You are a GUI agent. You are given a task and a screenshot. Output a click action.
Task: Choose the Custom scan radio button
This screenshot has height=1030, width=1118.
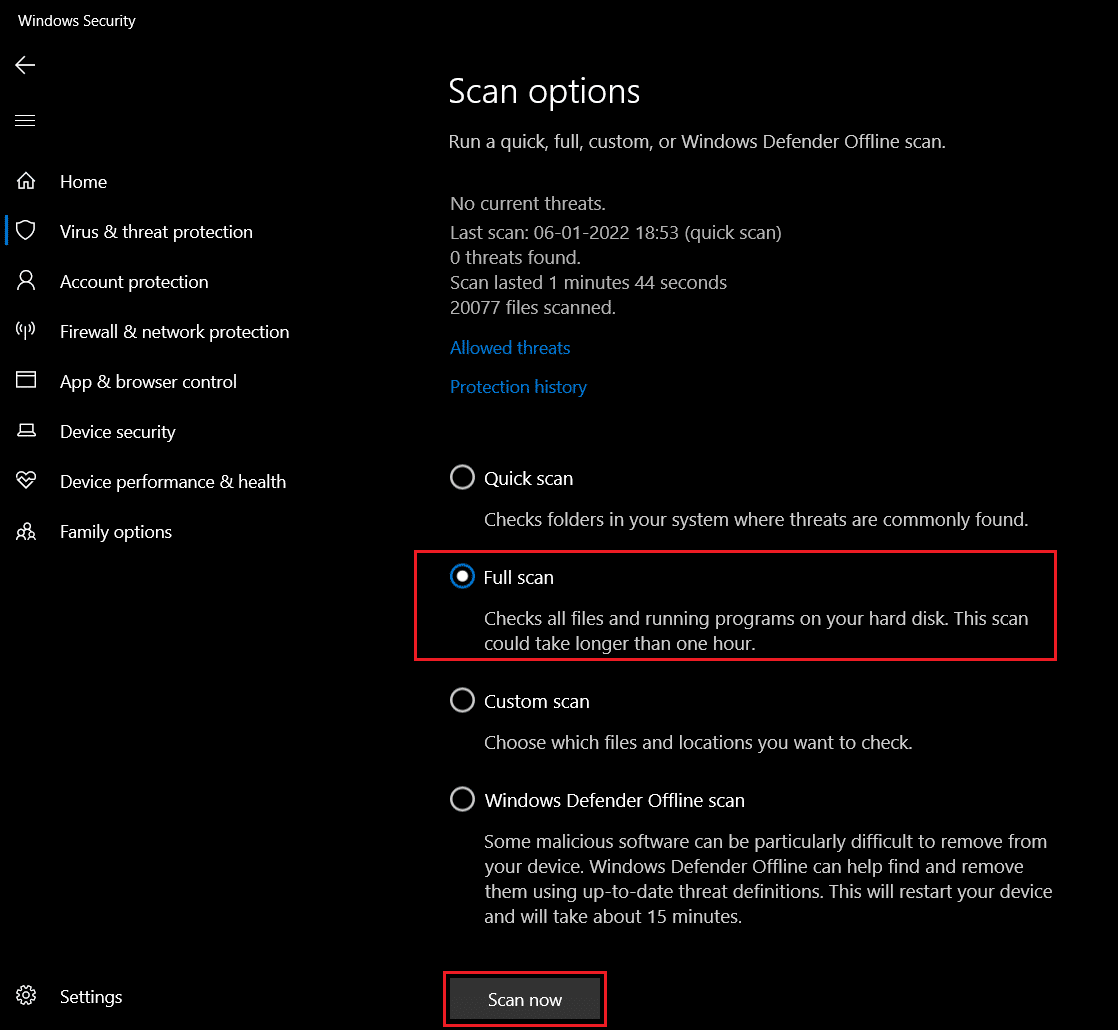pyautogui.click(x=462, y=701)
